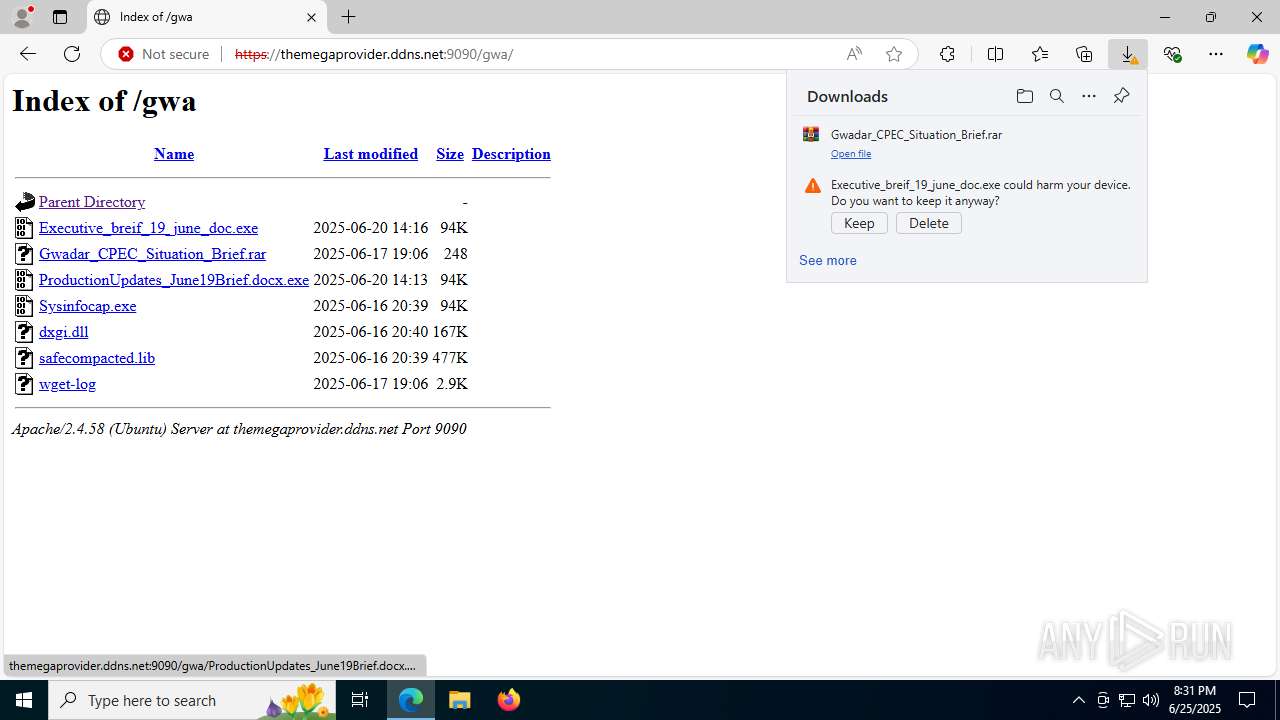Open ProductionUpdates_June19Brief.docx.exe link
This screenshot has width=1280, height=720.
pos(174,280)
